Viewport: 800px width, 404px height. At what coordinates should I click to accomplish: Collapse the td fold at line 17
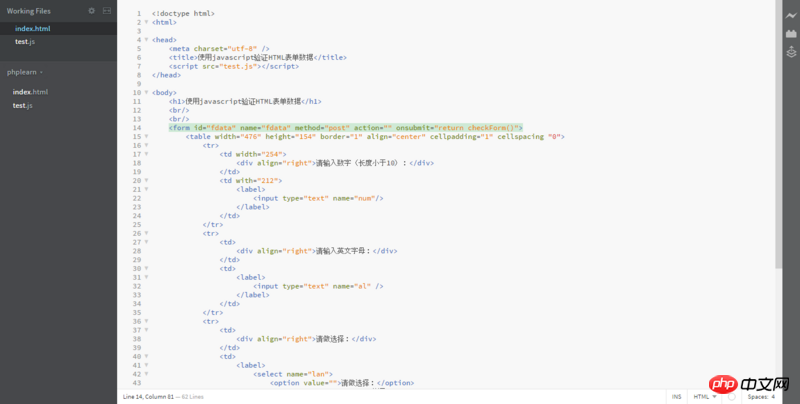146,154
